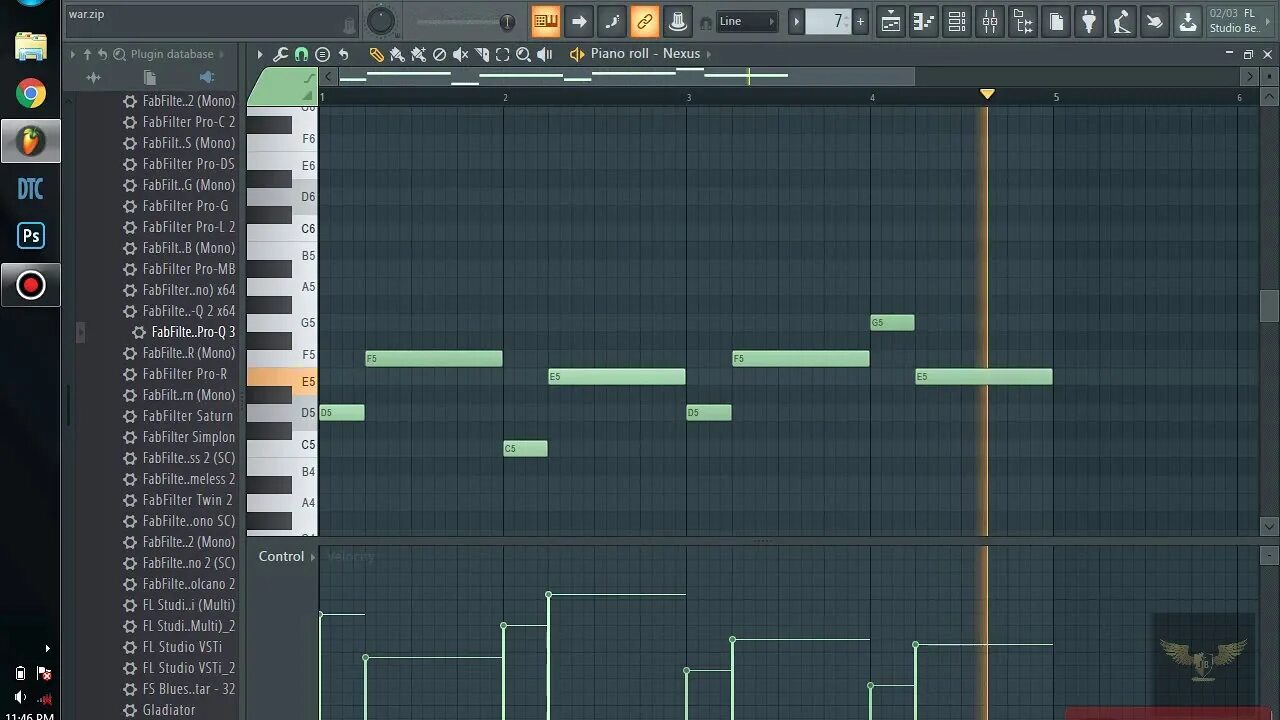Toggle the green snap magnet

point(301,54)
